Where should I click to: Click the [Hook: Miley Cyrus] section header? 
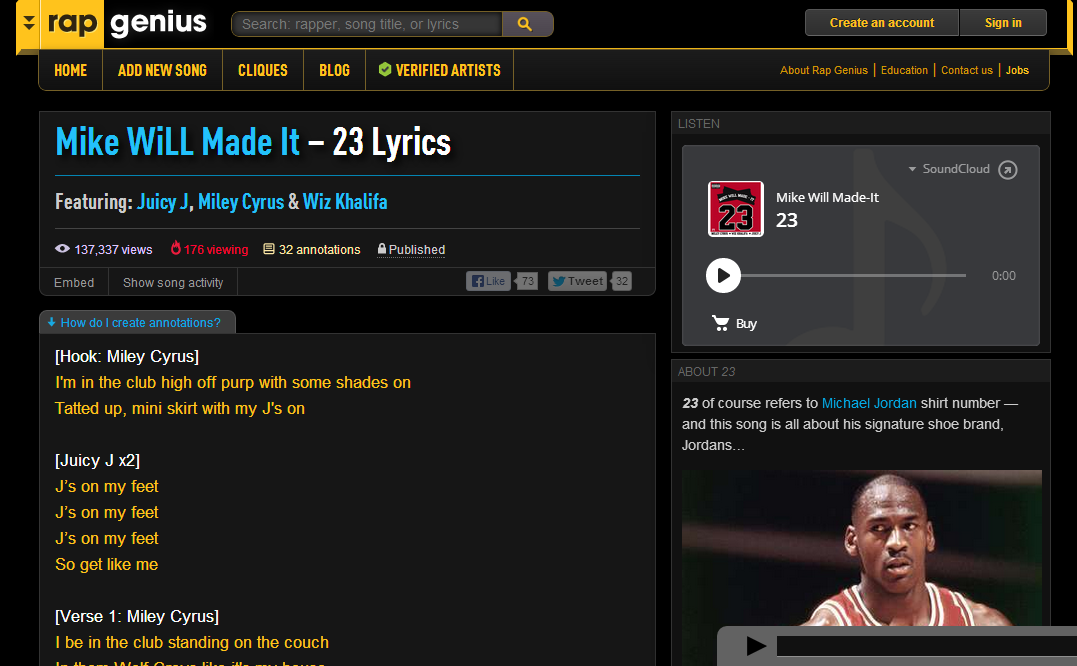point(127,356)
